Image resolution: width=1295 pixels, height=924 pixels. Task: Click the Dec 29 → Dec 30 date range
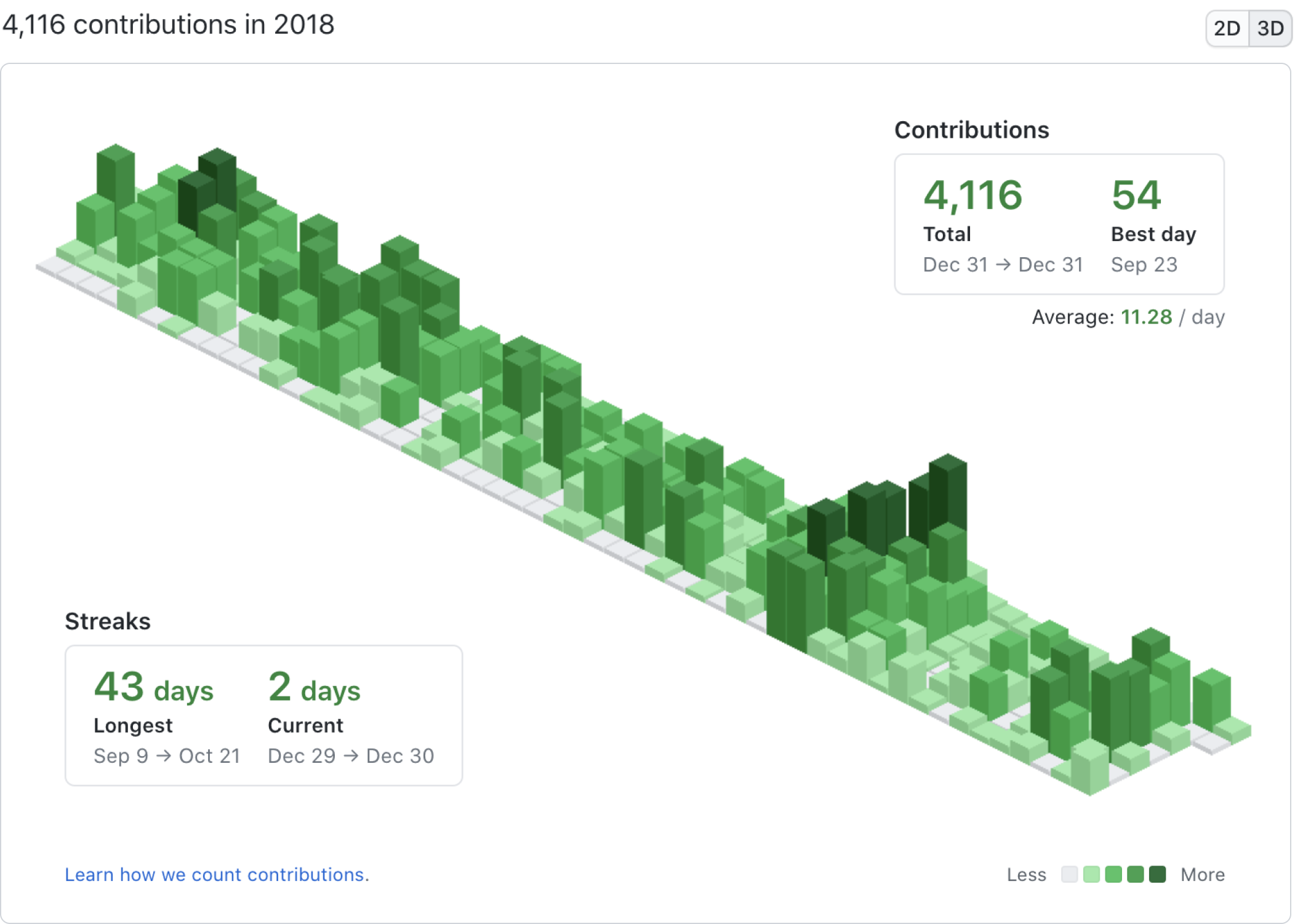tap(351, 755)
